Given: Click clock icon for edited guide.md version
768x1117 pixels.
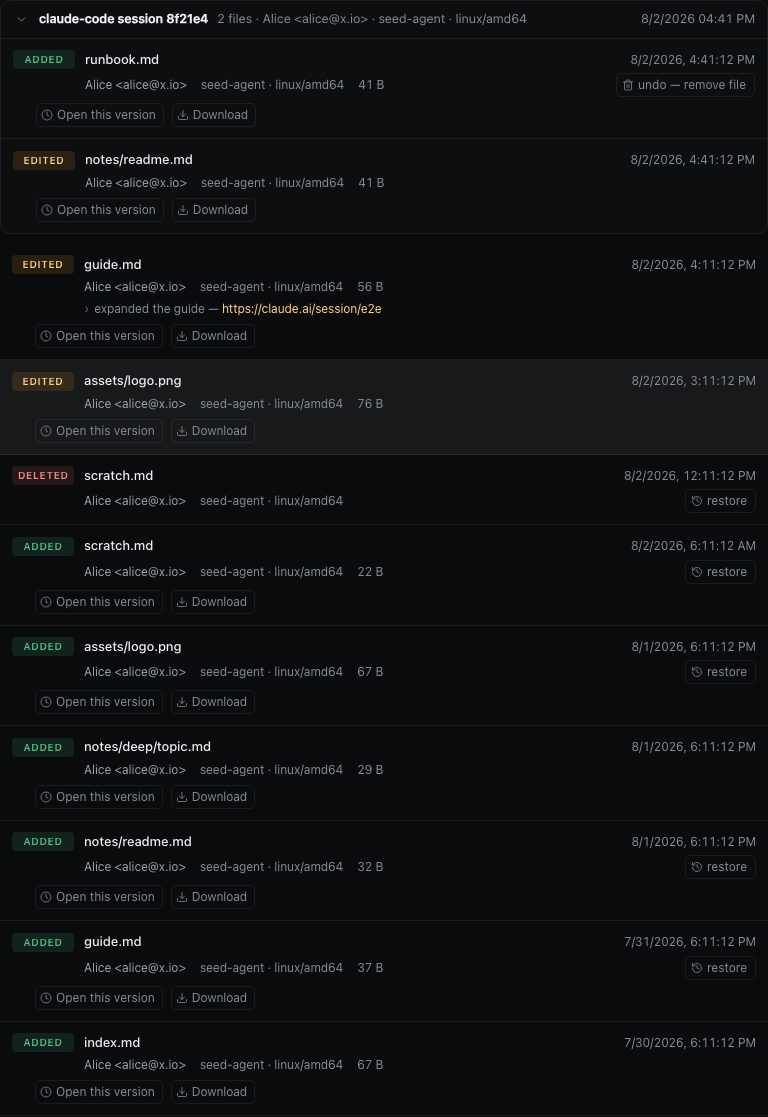Looking at the screenshot, I should pyautogui.click(x=46, y=336).
